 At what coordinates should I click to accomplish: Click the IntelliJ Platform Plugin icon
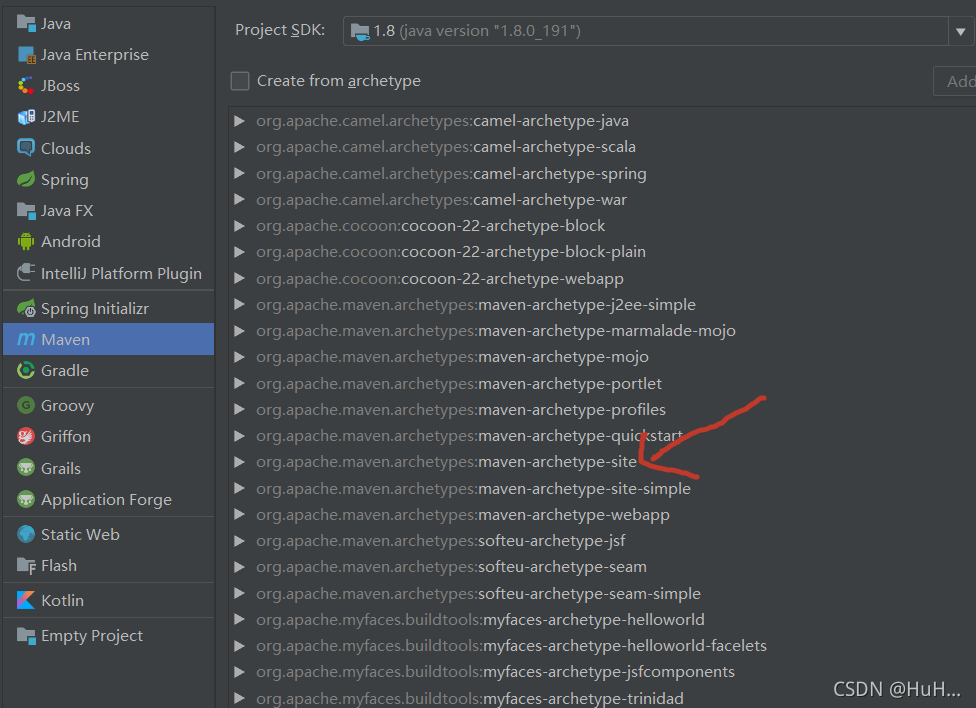(26, 273)
